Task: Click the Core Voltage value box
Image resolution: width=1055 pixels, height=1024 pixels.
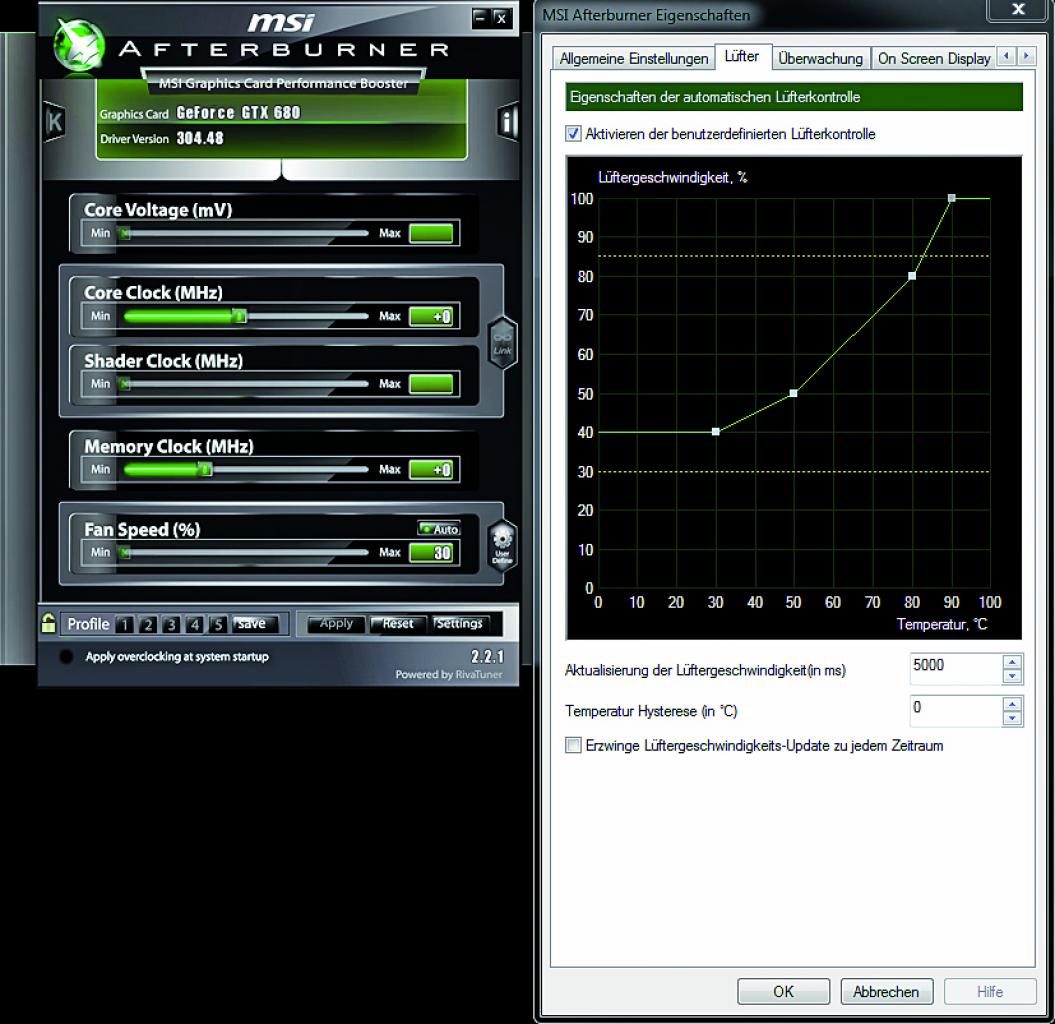Action: click(x=431, y=233)
